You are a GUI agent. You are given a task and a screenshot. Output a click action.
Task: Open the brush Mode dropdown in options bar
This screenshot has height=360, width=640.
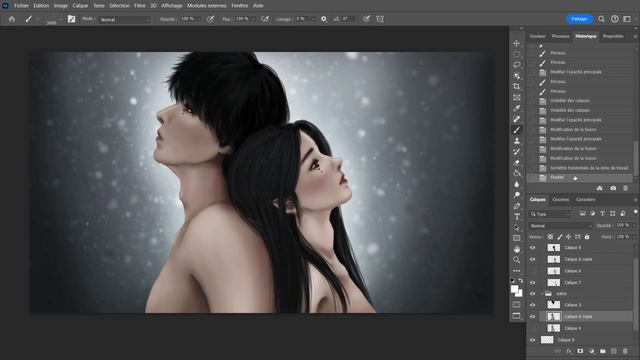[124, 20]
